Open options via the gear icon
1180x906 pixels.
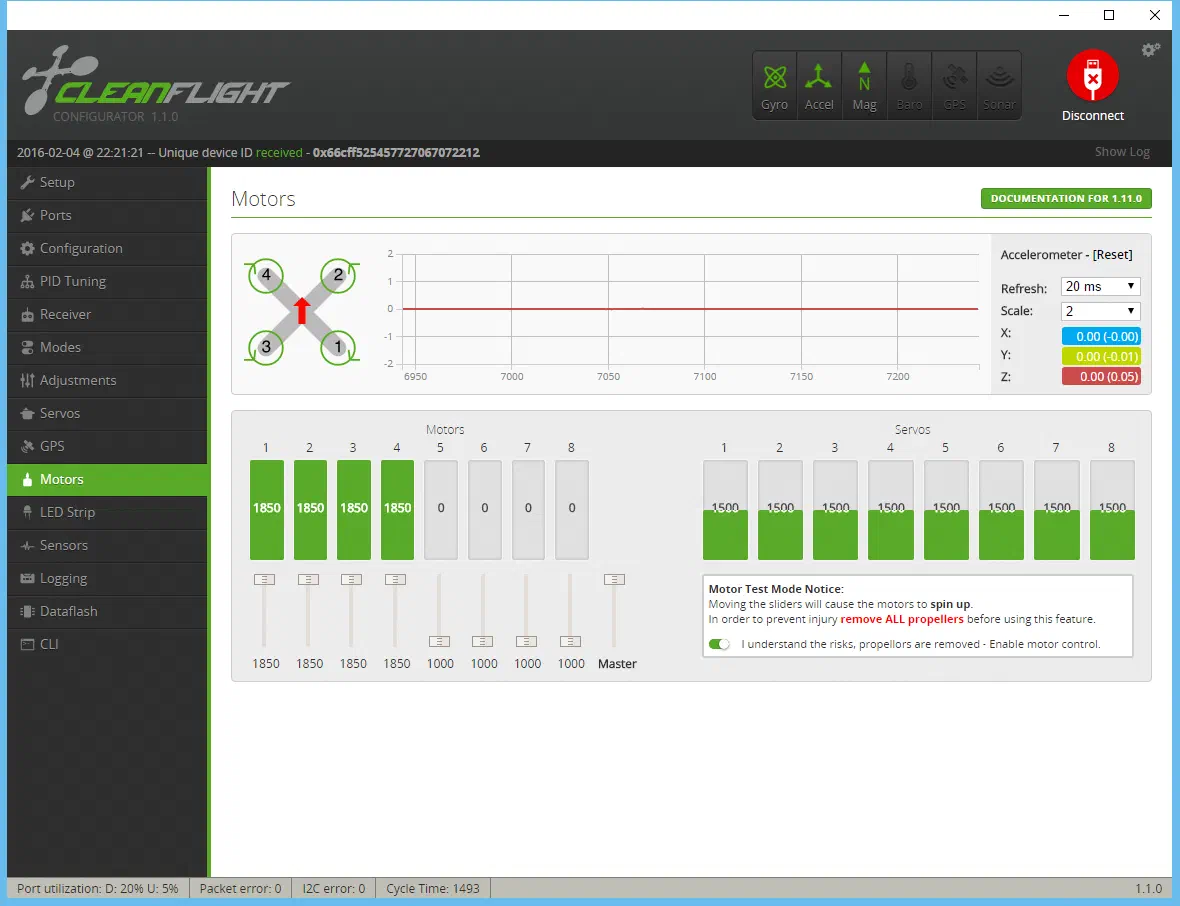click(x=1151, y=50)
